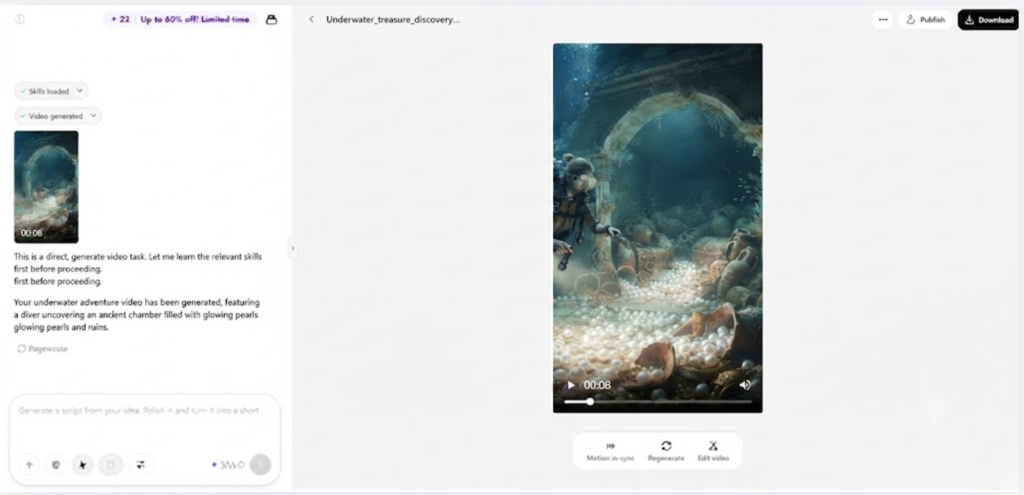Image resolution: width=1024 pixels, height=495 pixels.
Task: Click the send arrow button in prompt box
Action: (261, 465)
